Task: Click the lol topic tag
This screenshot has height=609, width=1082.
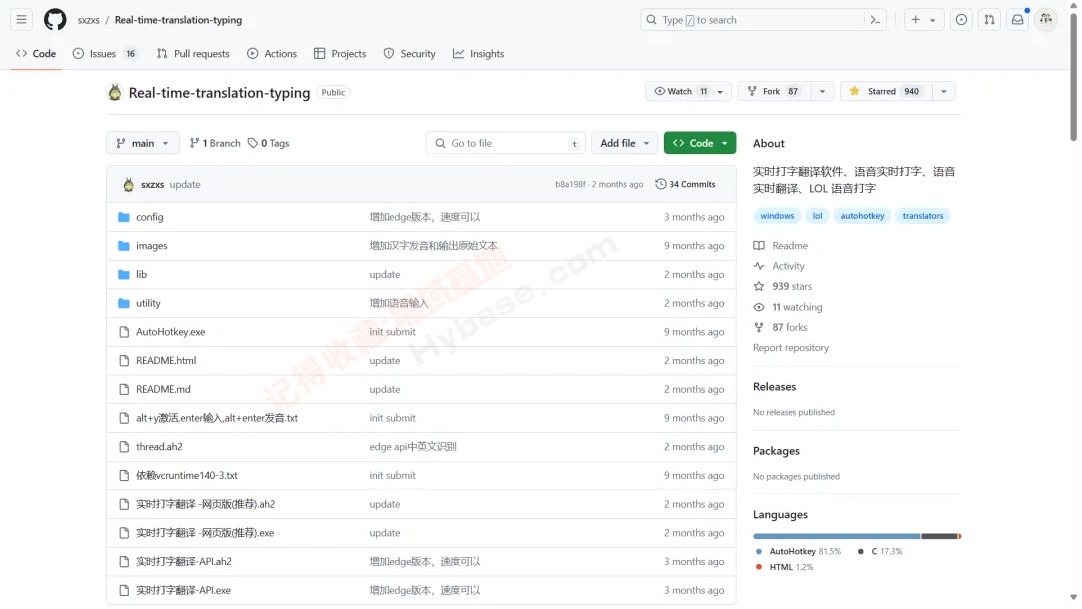Action: tap(817, 216)
